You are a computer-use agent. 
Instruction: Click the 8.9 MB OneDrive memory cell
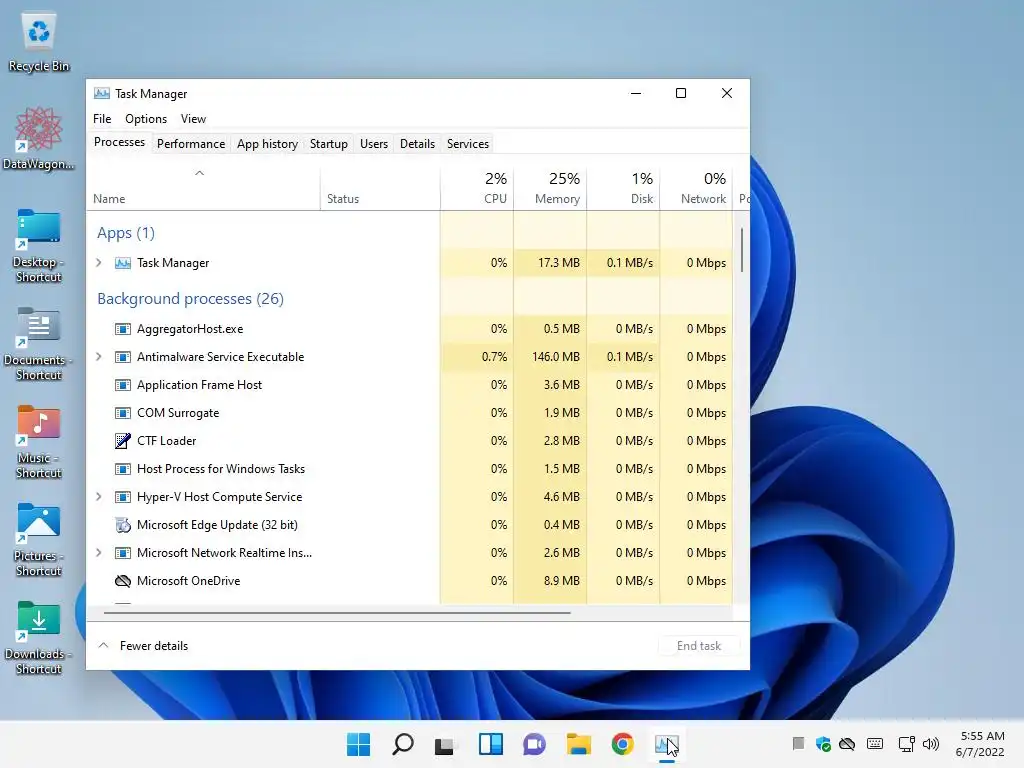551,581
